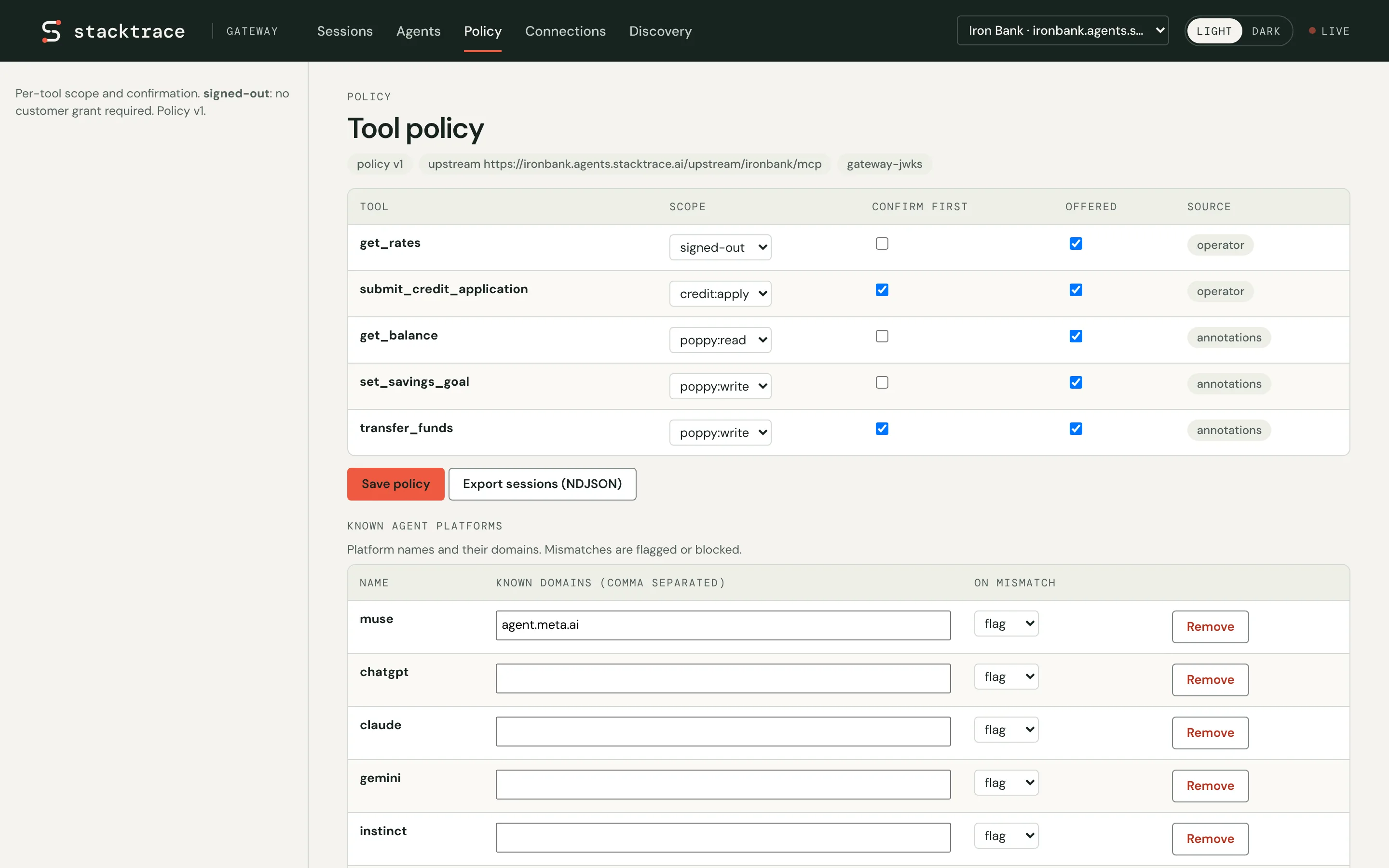Click the Save policy button
Viewport: 1389px width, 868px height.
[395, 484]
